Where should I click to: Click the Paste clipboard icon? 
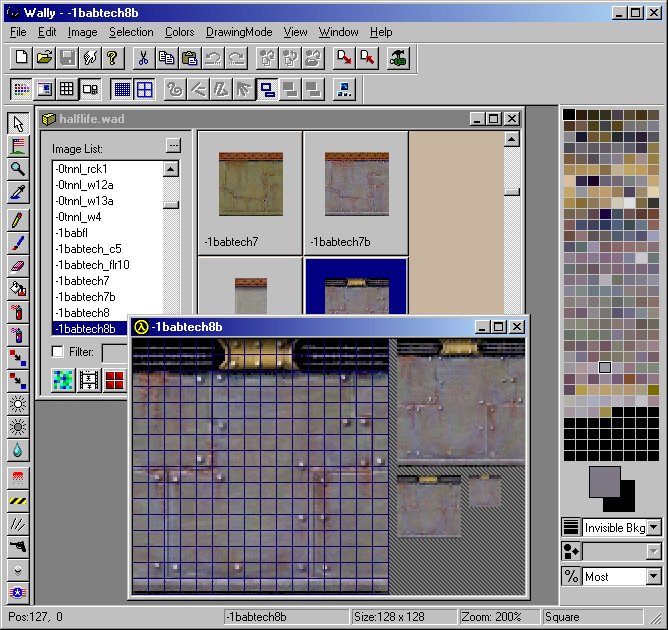point(190,58)
